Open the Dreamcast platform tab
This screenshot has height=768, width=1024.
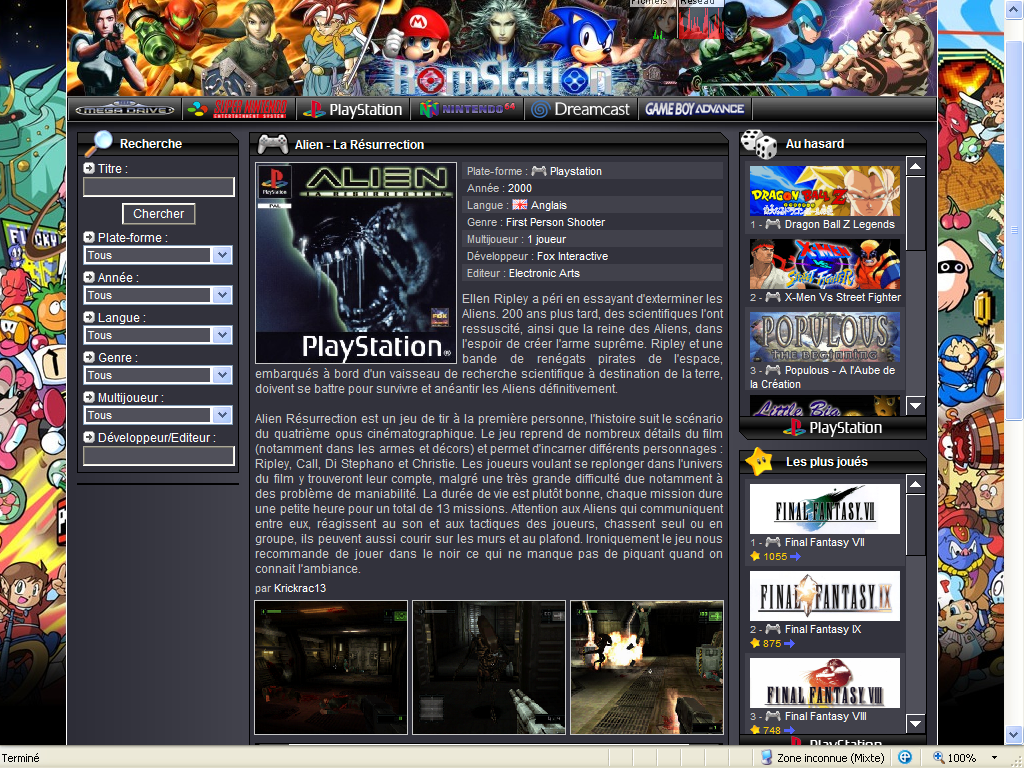point(581,110)
